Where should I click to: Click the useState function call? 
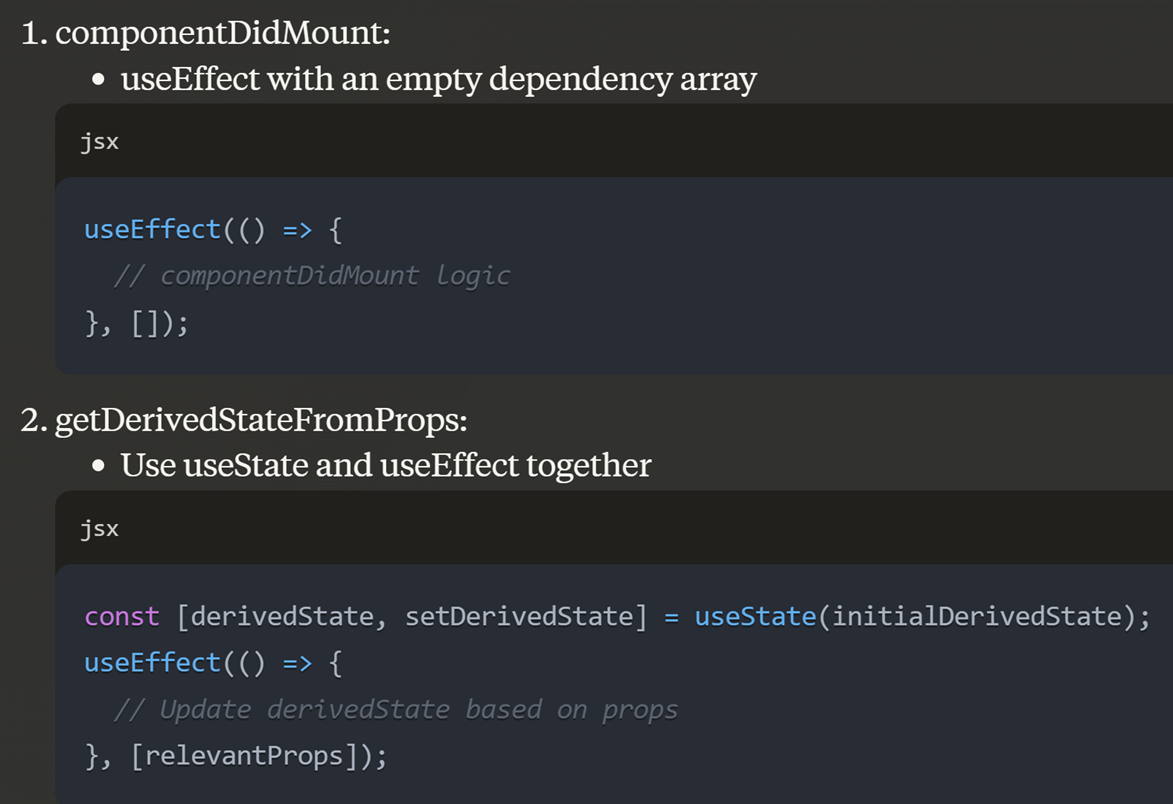point(755,616)
